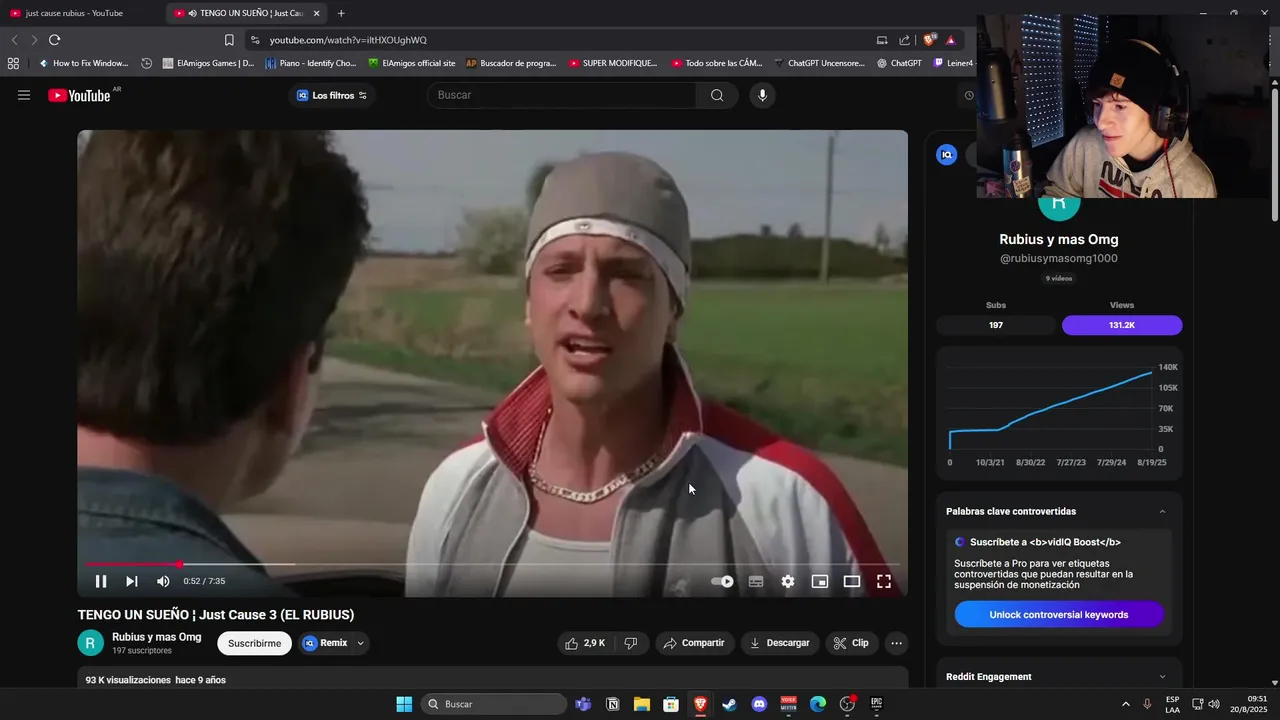1280x720 pixels.
Task: Toggle the autoplay switch in the player
Action: click(722, 581)
